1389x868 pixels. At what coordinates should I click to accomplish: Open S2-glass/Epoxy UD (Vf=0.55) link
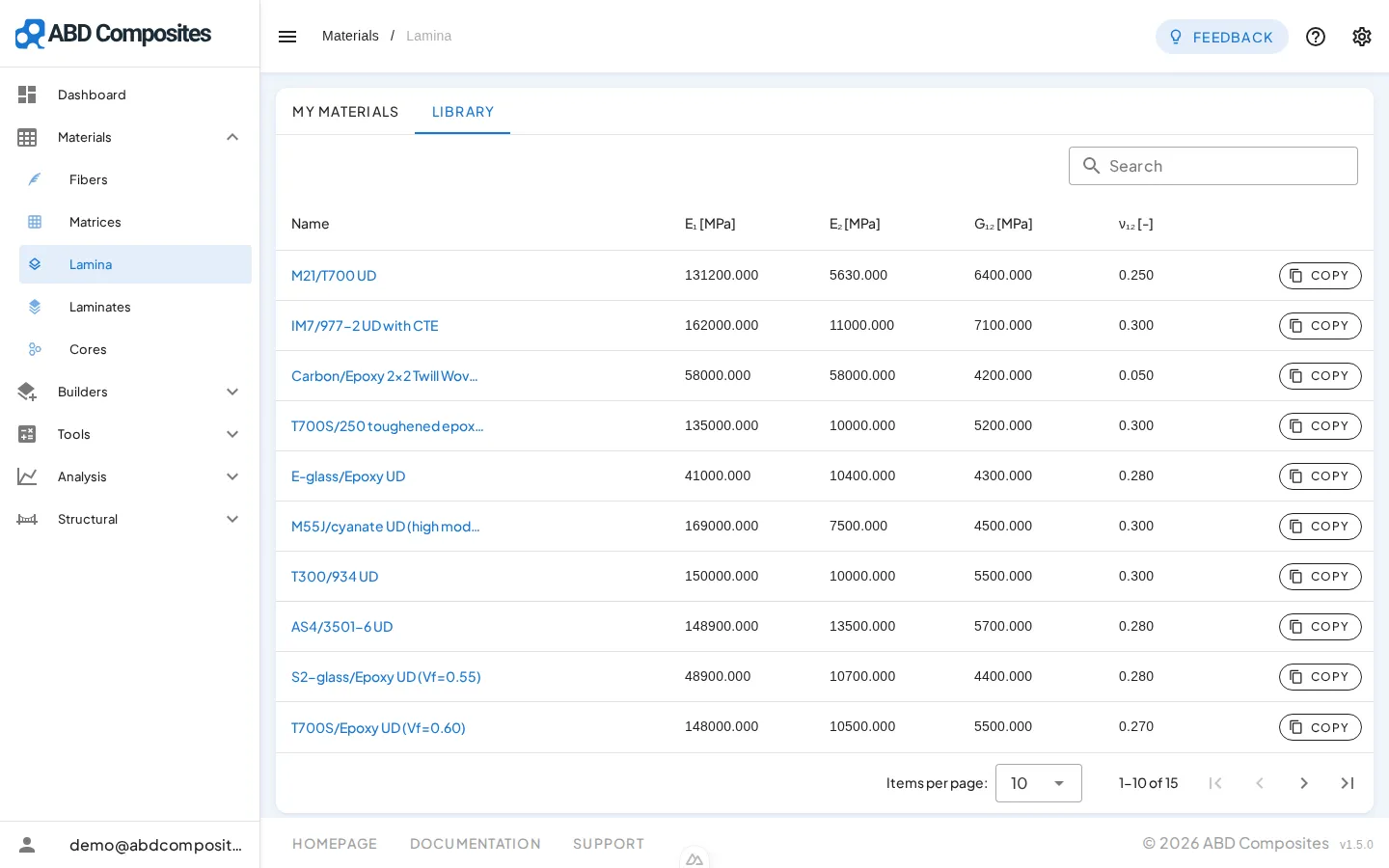[x=386, y=677]
